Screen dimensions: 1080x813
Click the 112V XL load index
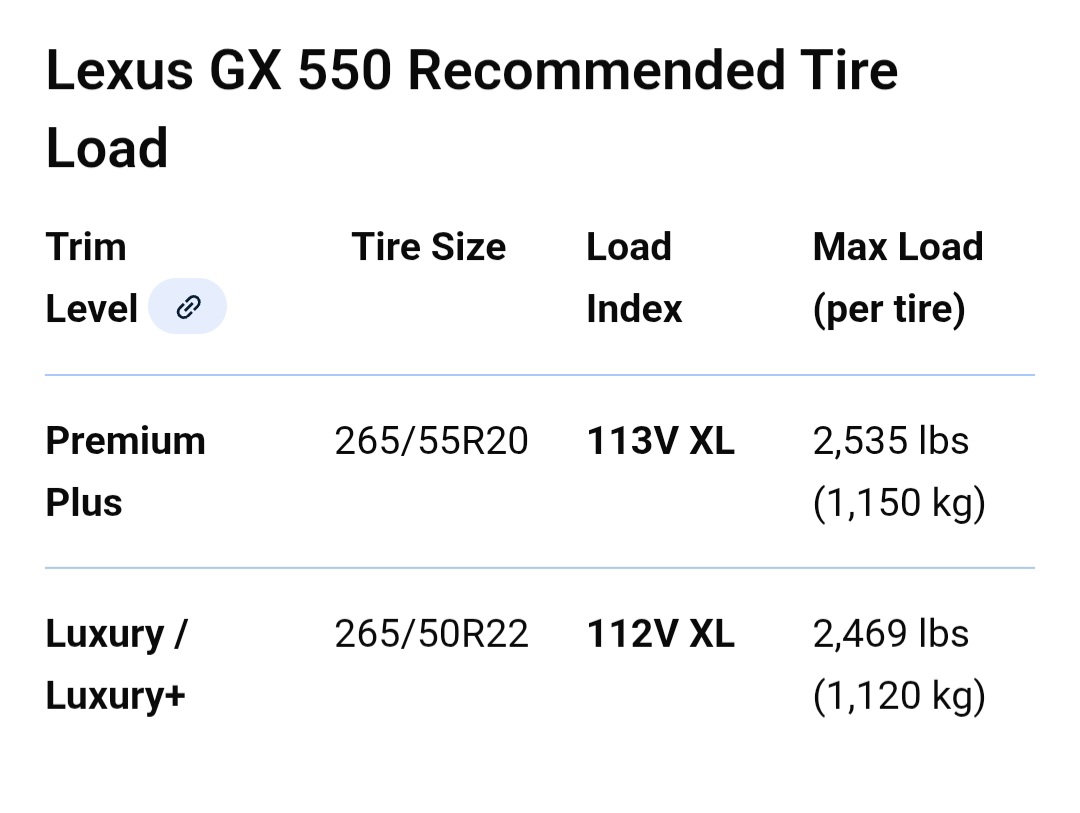(660, 634)
